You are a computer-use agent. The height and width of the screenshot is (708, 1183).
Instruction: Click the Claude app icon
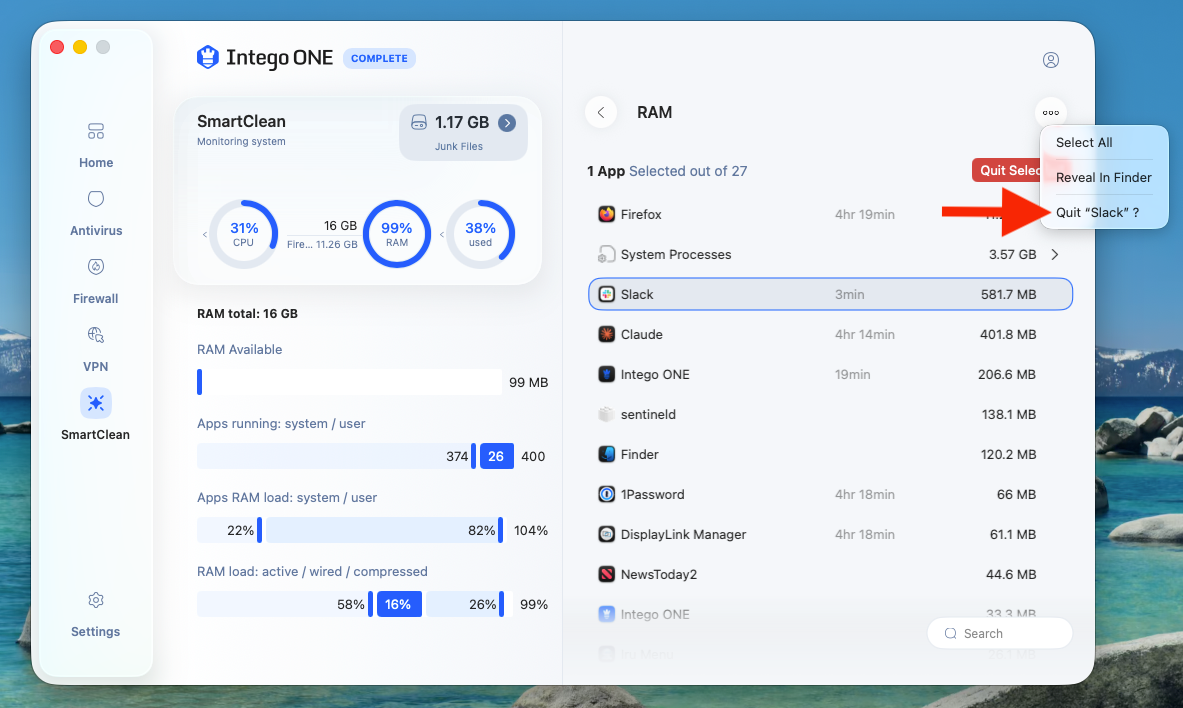pos(607,334)
